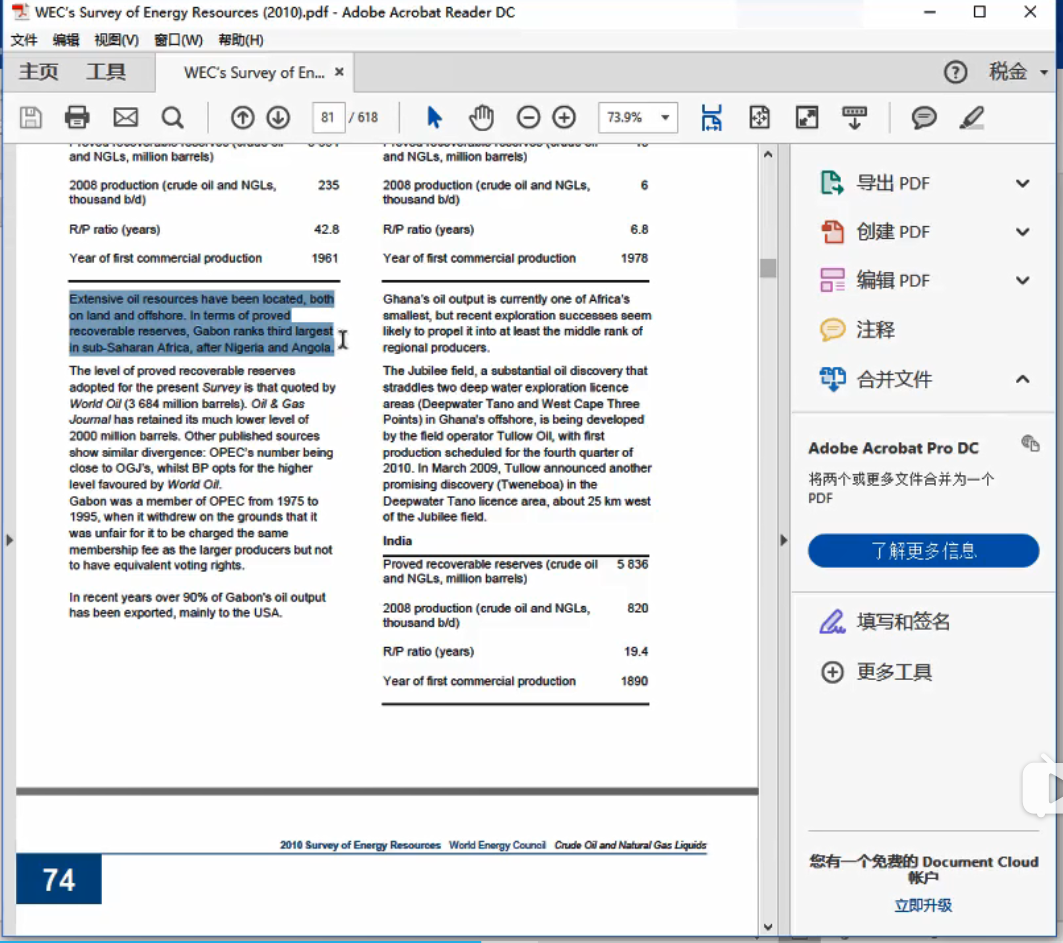Viewport: 1063px width, 943px height.
Task: Click the small copy icon beside Acrobat Pro DC
Action: pyautogui.click(x=1030, y=444)
